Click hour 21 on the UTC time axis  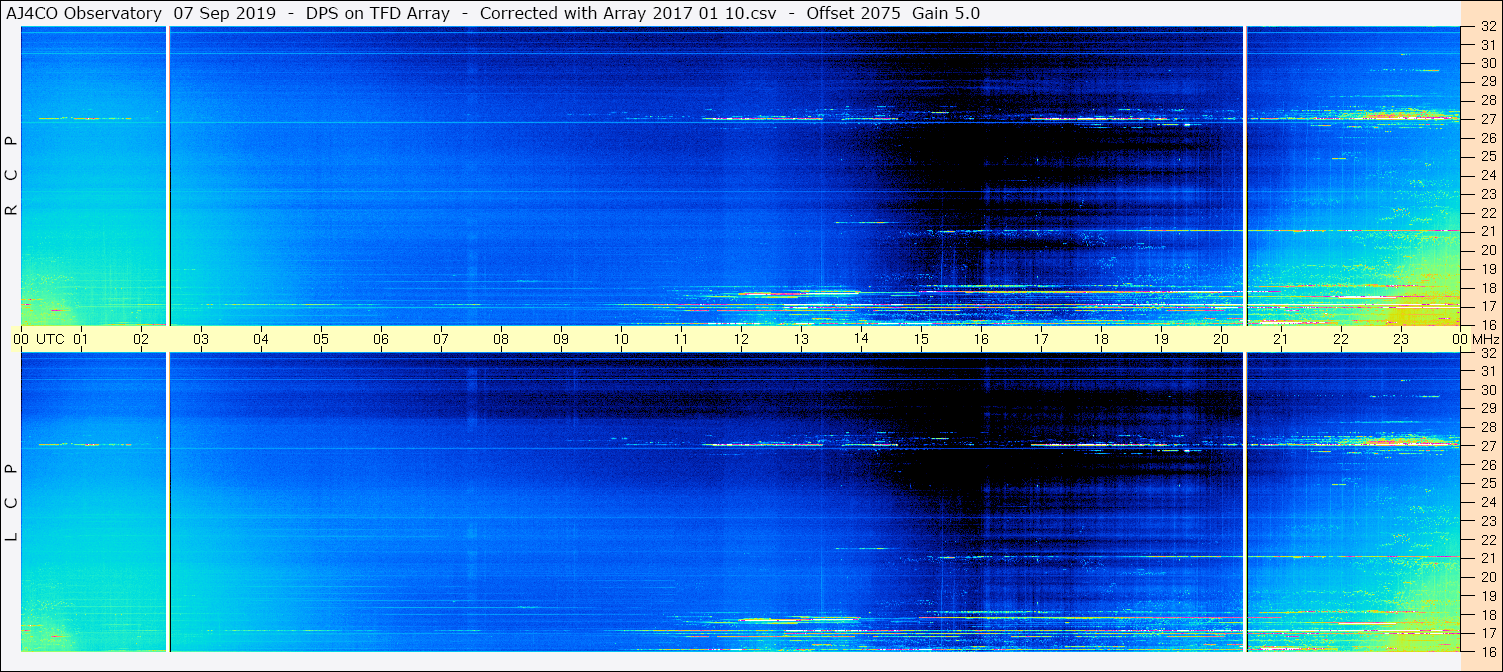[x=1281, y=339]
